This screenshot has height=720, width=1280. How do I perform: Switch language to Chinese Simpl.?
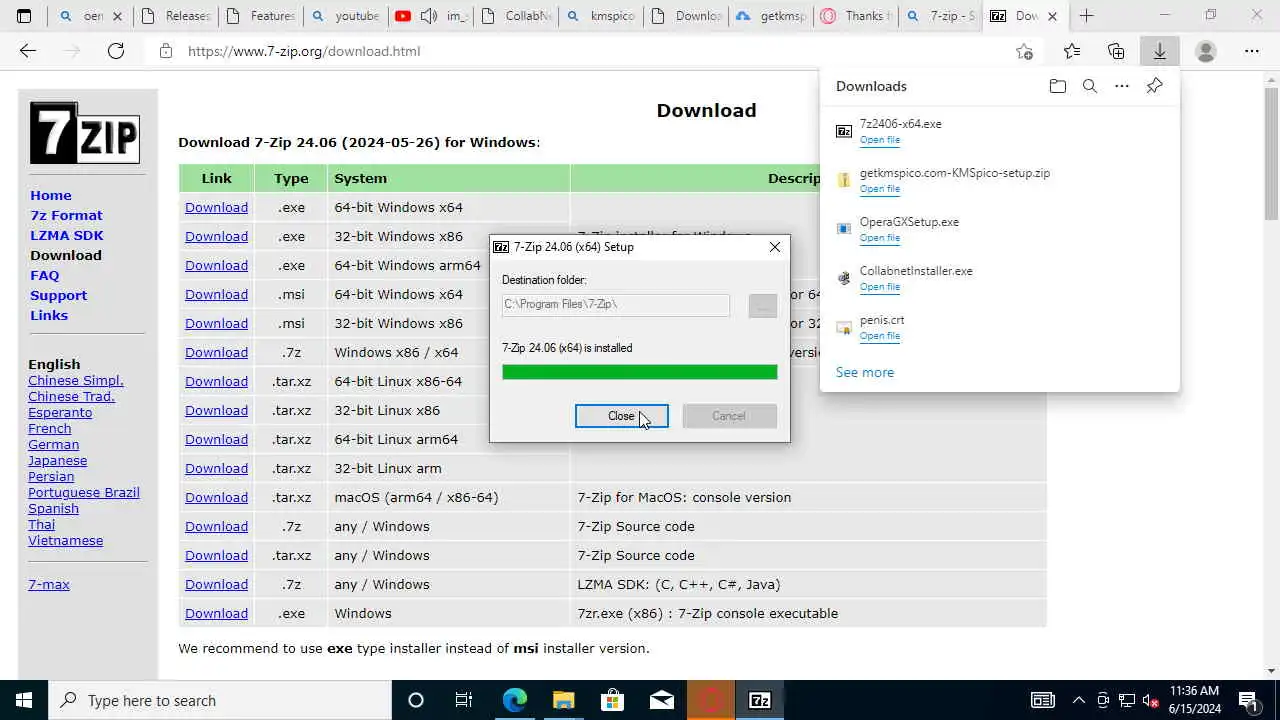click(x=76, y=380)
